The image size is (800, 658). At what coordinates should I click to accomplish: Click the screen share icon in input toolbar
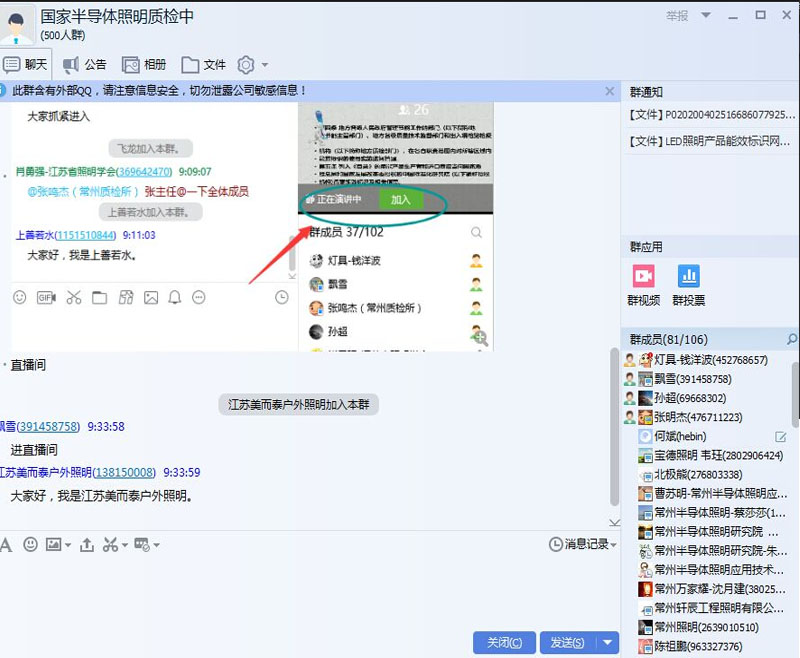pos(141,545)
